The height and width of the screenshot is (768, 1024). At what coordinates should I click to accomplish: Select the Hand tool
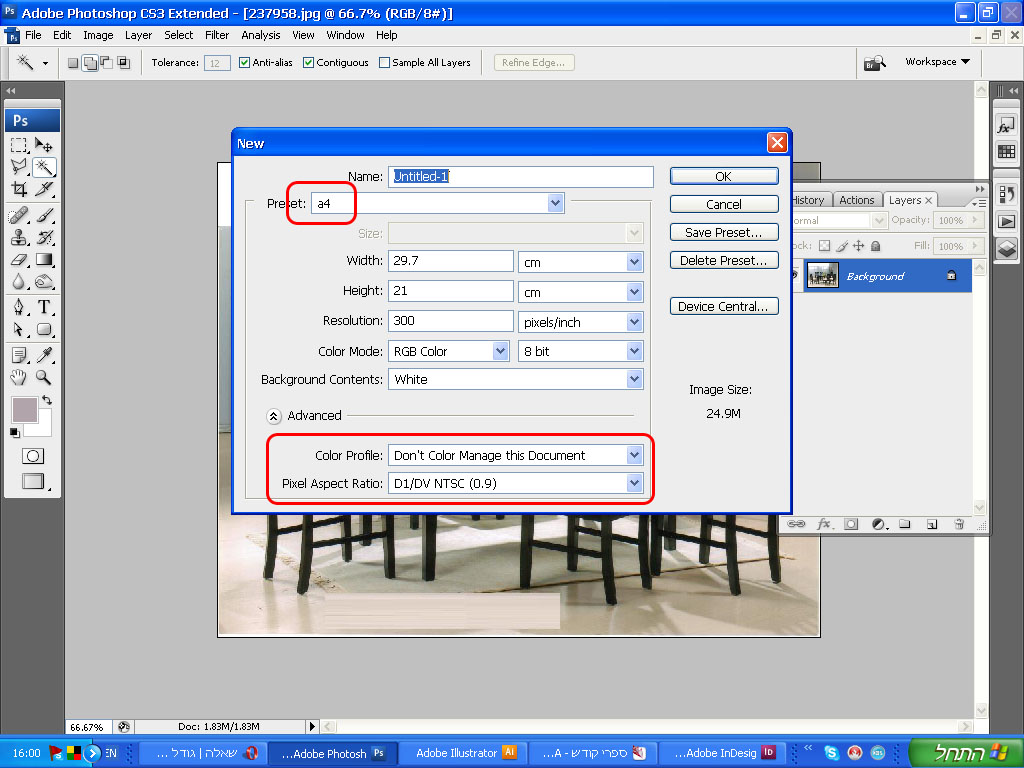coord(19,377)
